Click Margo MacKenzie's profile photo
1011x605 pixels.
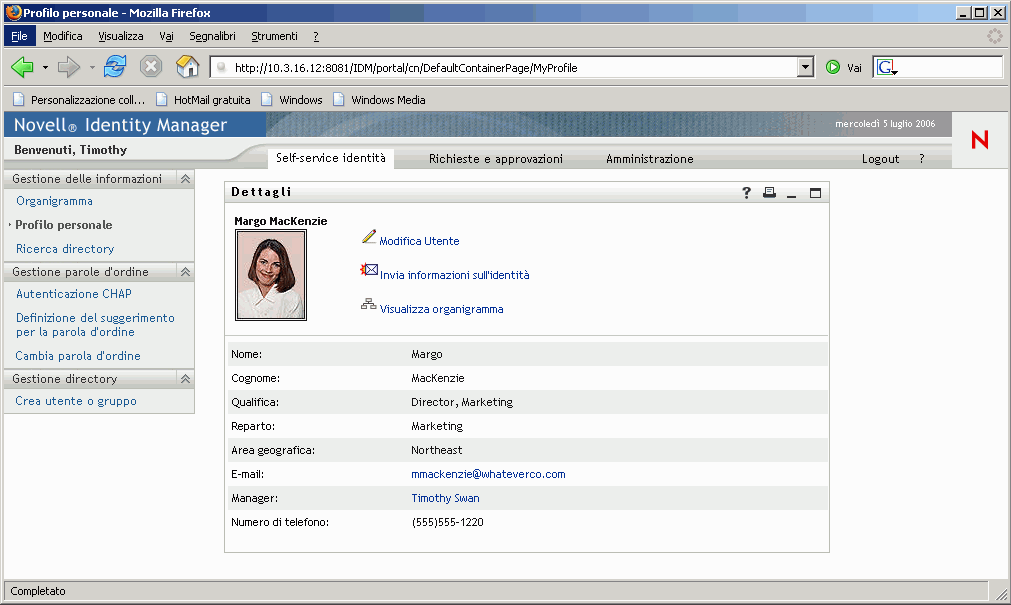pyautogui.click(x=270, y=275)
